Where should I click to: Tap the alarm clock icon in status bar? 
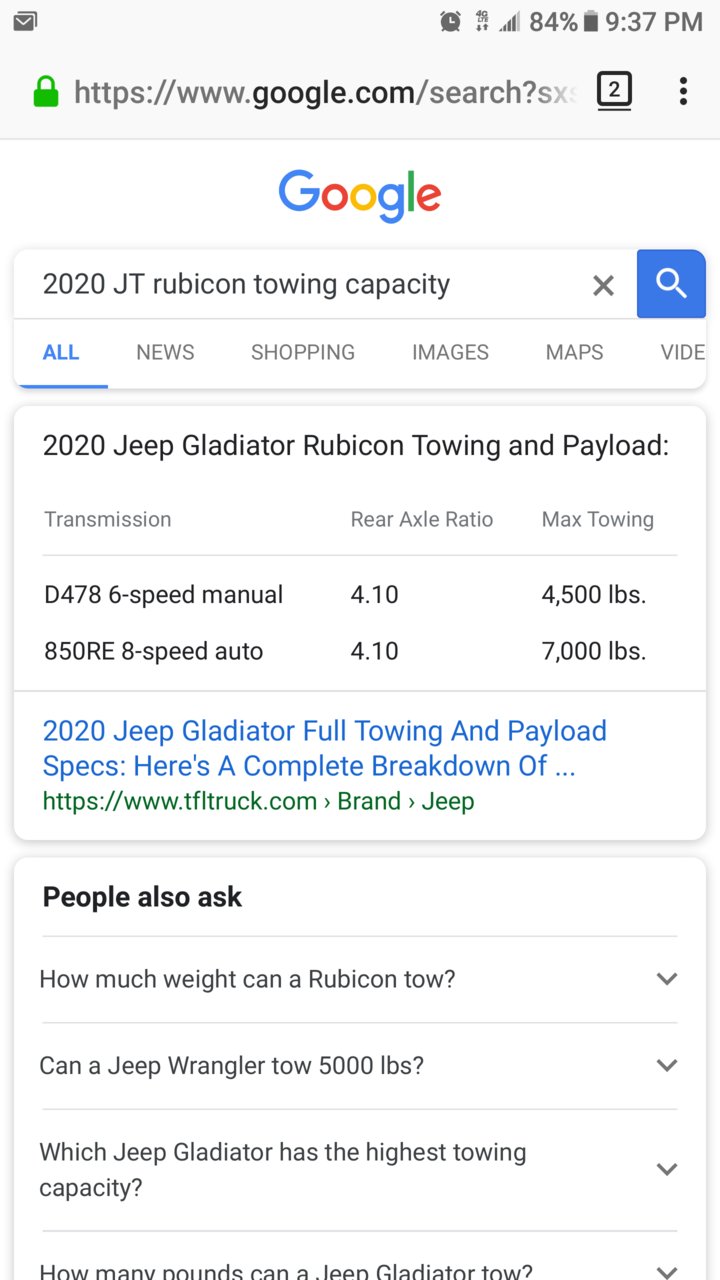(x=451, y=21)
